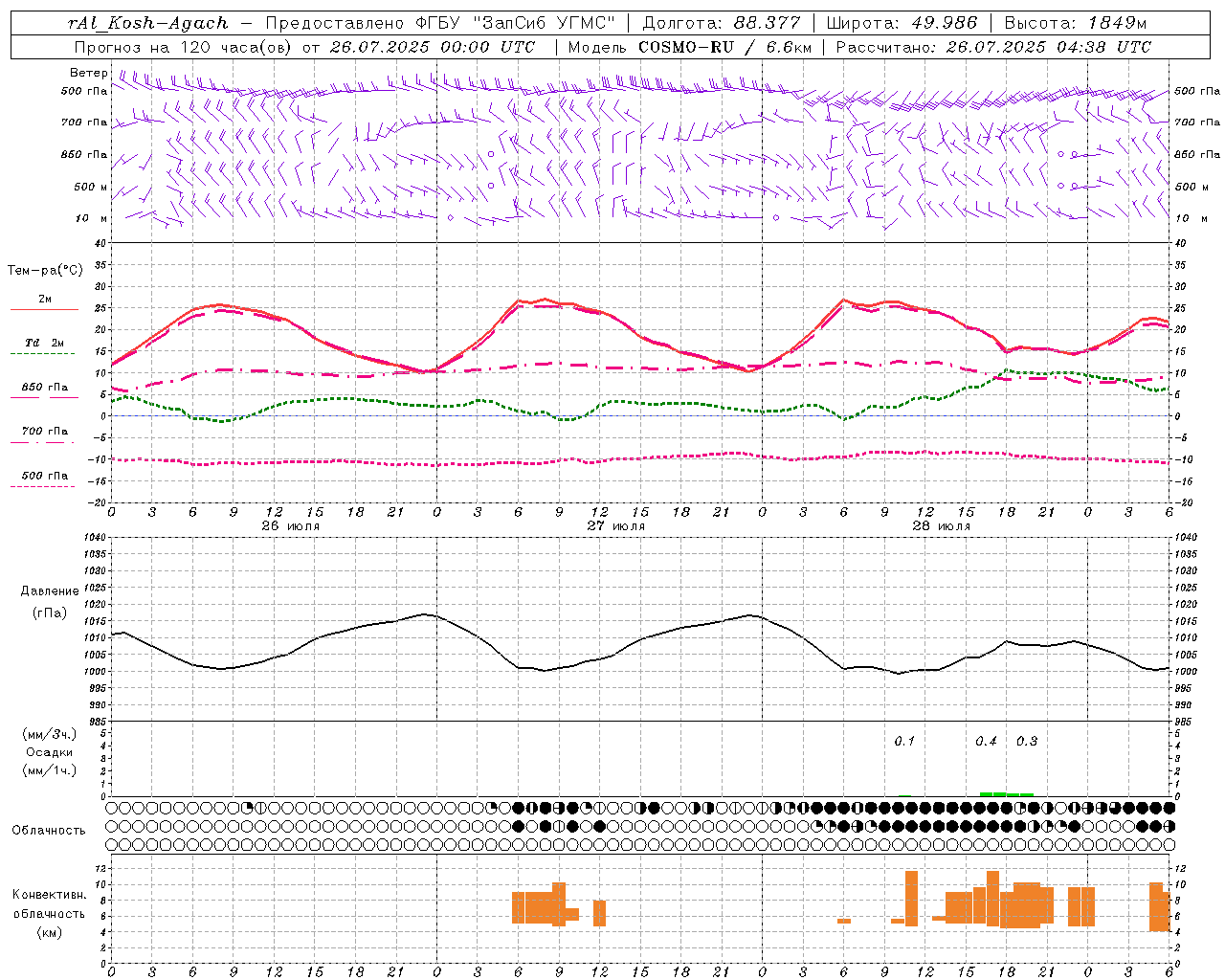The width and height of the screenshot is (1225, 980).
Task: Click the forecast header Прогноз на 120 часа(ов)
Action: 185,47
